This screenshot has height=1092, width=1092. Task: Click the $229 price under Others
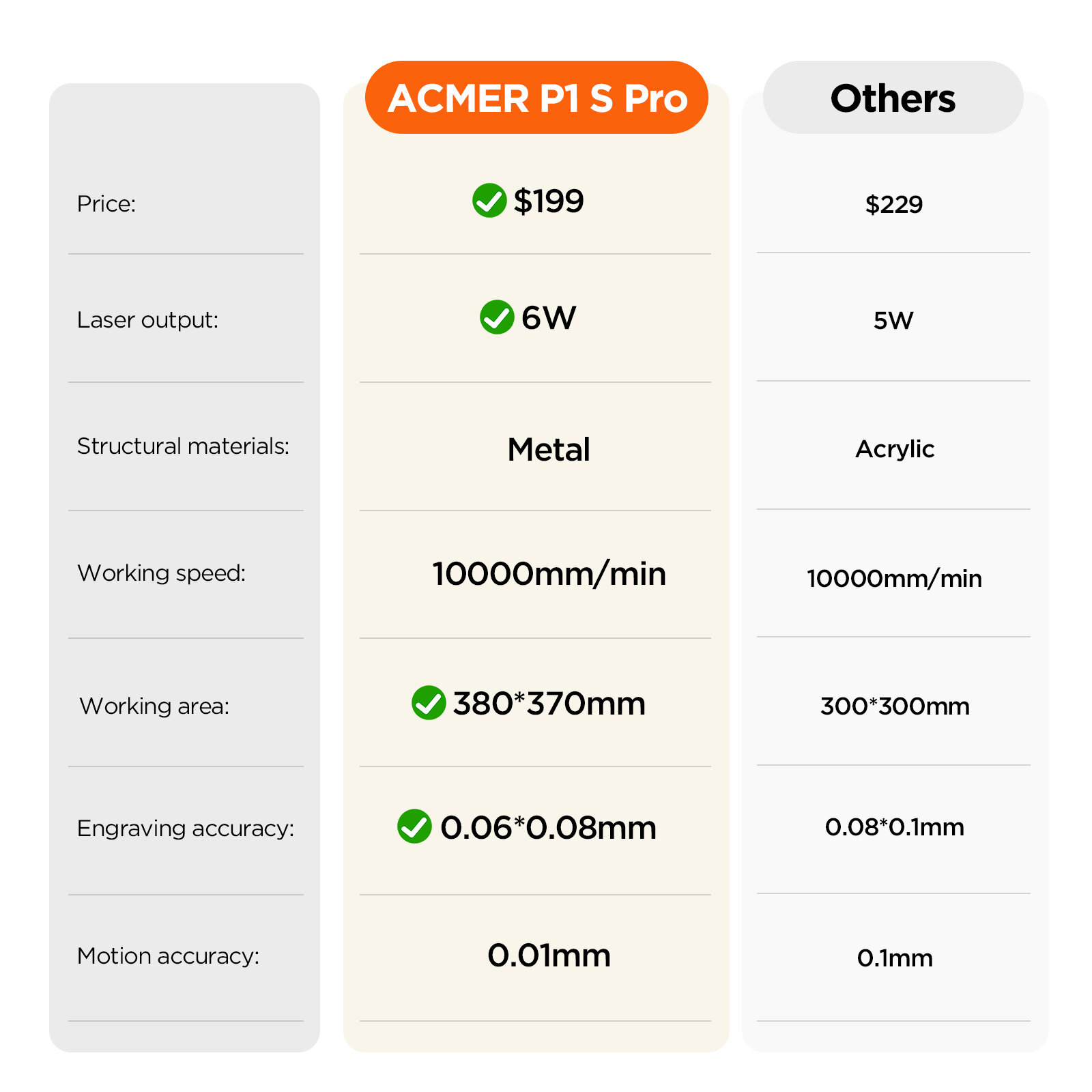pyautogui.click(x=893, y=204)
